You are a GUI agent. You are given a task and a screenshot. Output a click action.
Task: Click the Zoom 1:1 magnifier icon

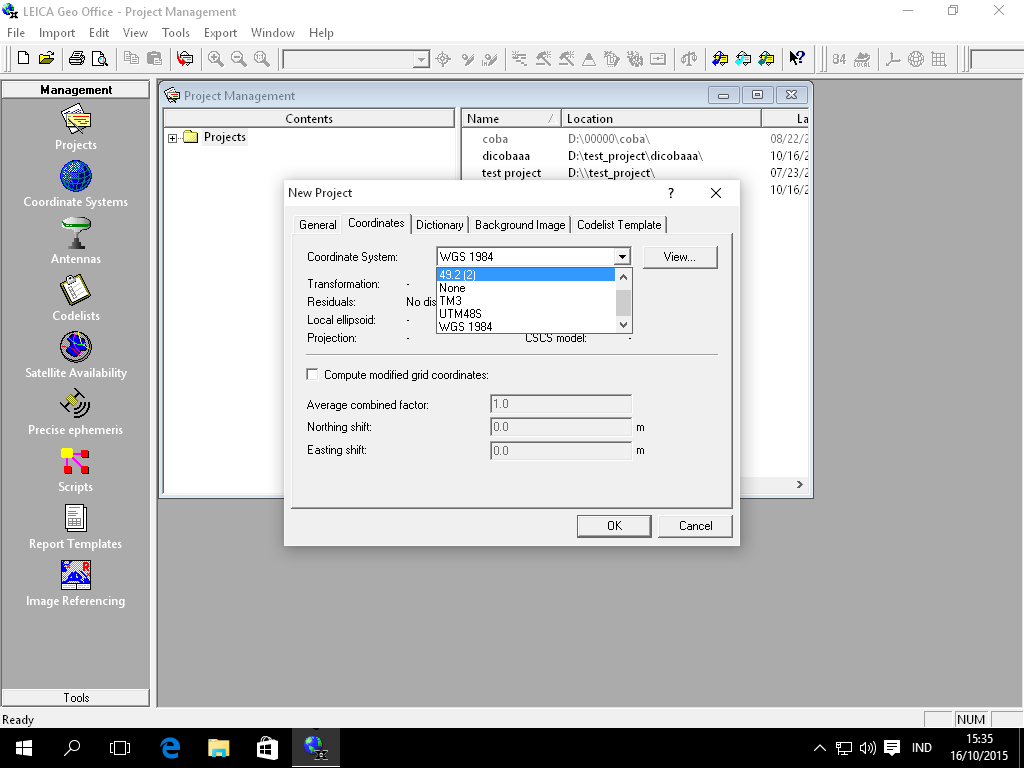point(261,59)
